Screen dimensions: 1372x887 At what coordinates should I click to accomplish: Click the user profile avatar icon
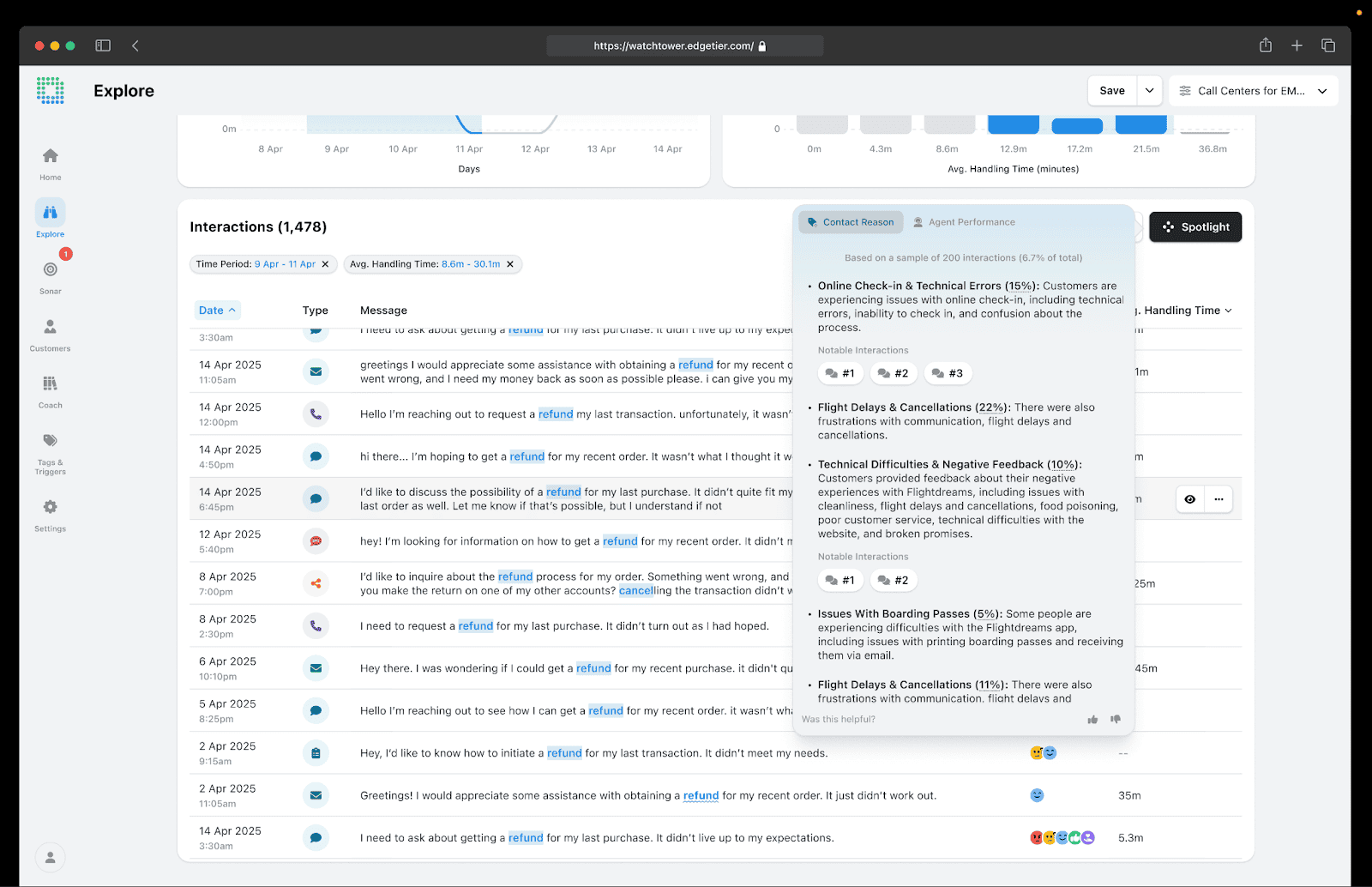51,857
